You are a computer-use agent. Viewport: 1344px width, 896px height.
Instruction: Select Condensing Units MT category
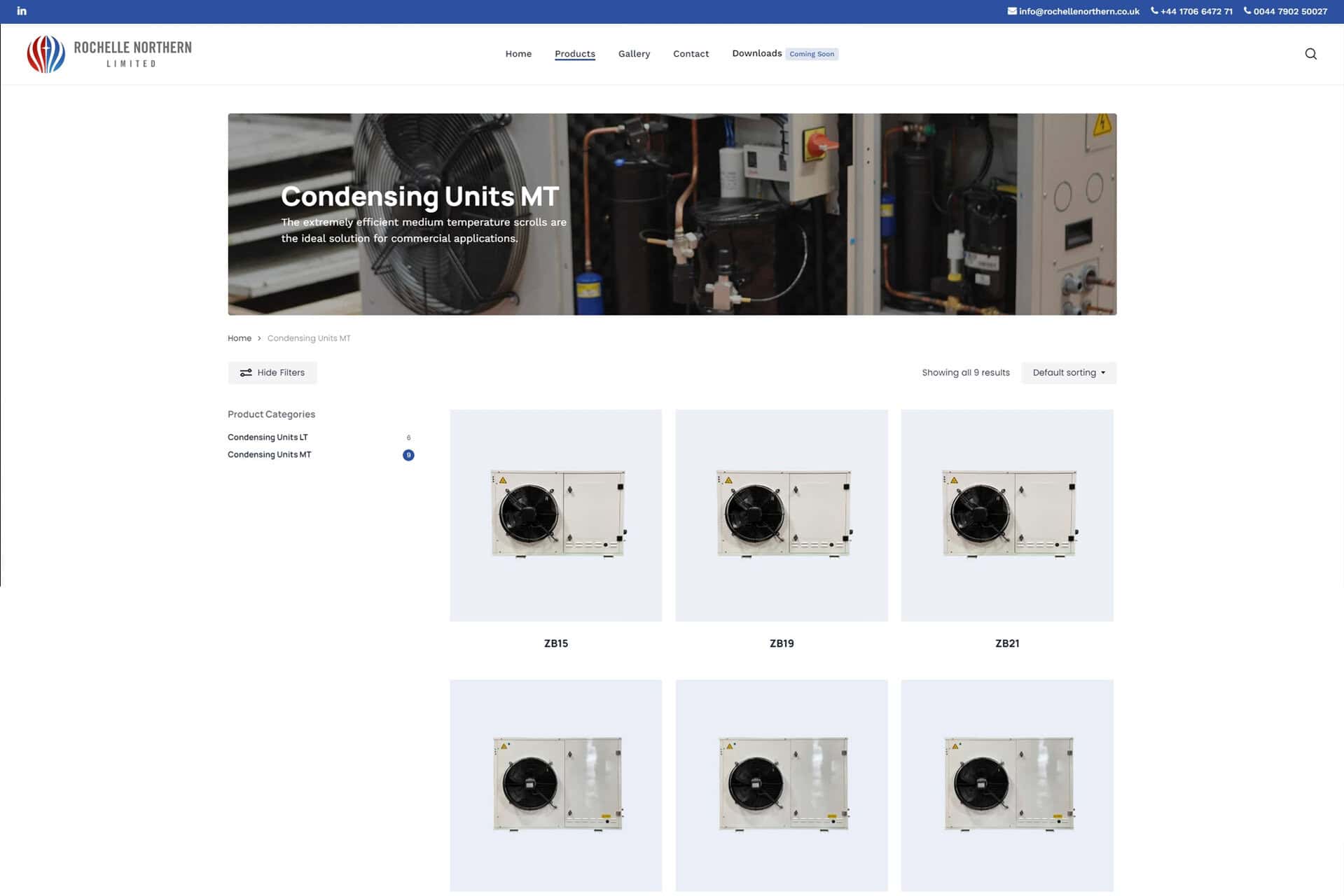pos(269,454)
